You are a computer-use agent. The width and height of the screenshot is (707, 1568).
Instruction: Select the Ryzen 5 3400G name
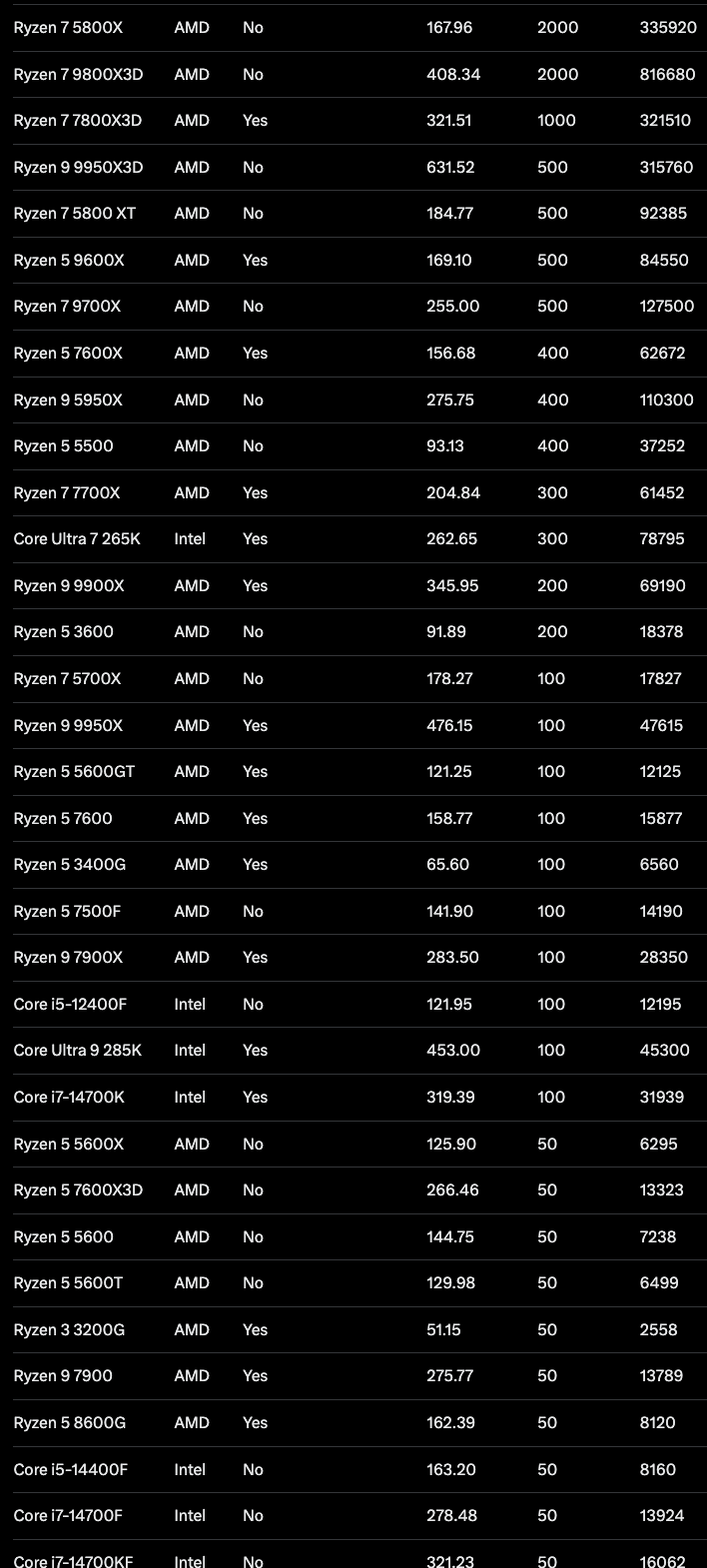[x=70, y=865]
